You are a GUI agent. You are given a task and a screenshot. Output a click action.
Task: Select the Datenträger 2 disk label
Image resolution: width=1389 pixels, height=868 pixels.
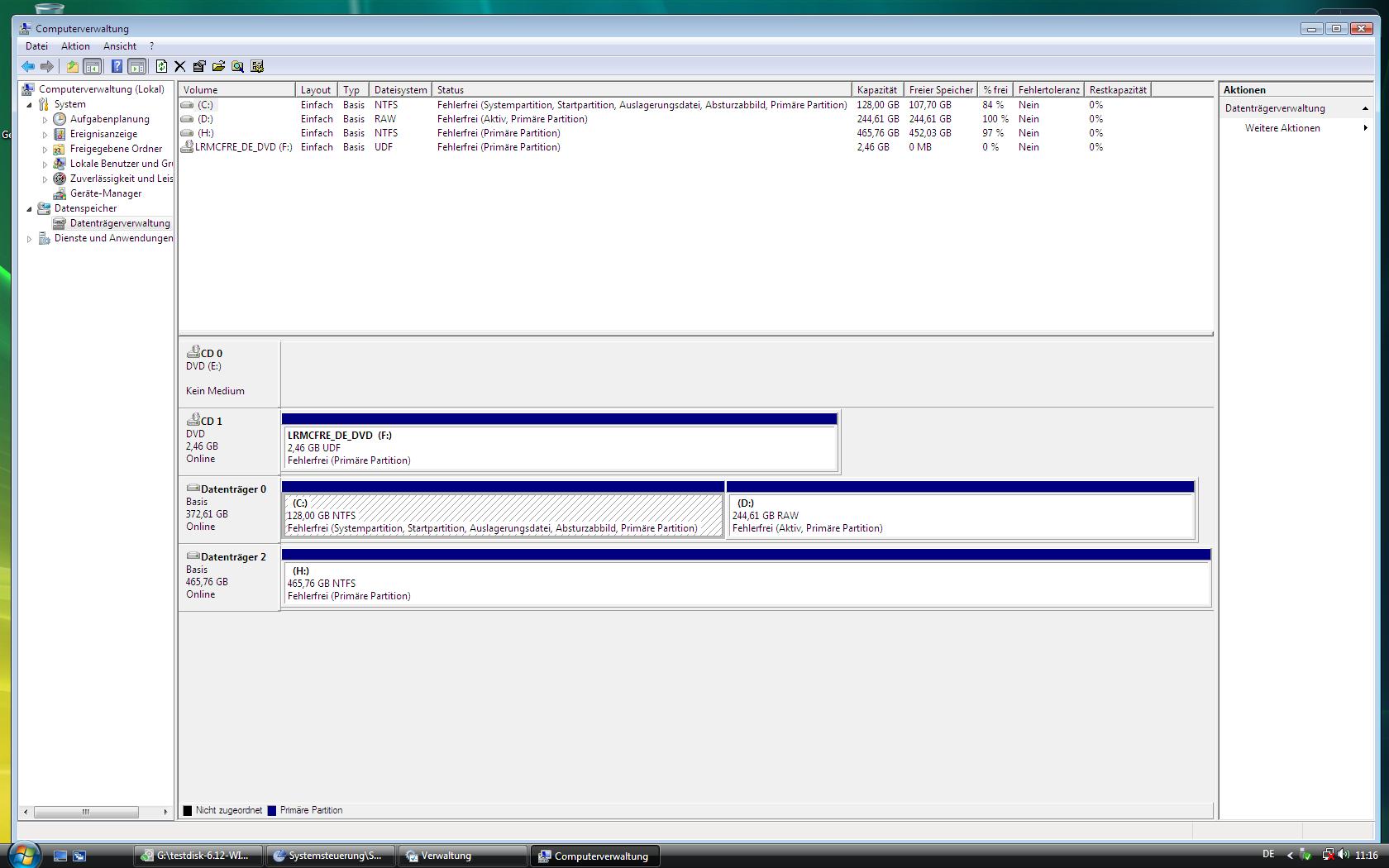[x=229, y=577]
